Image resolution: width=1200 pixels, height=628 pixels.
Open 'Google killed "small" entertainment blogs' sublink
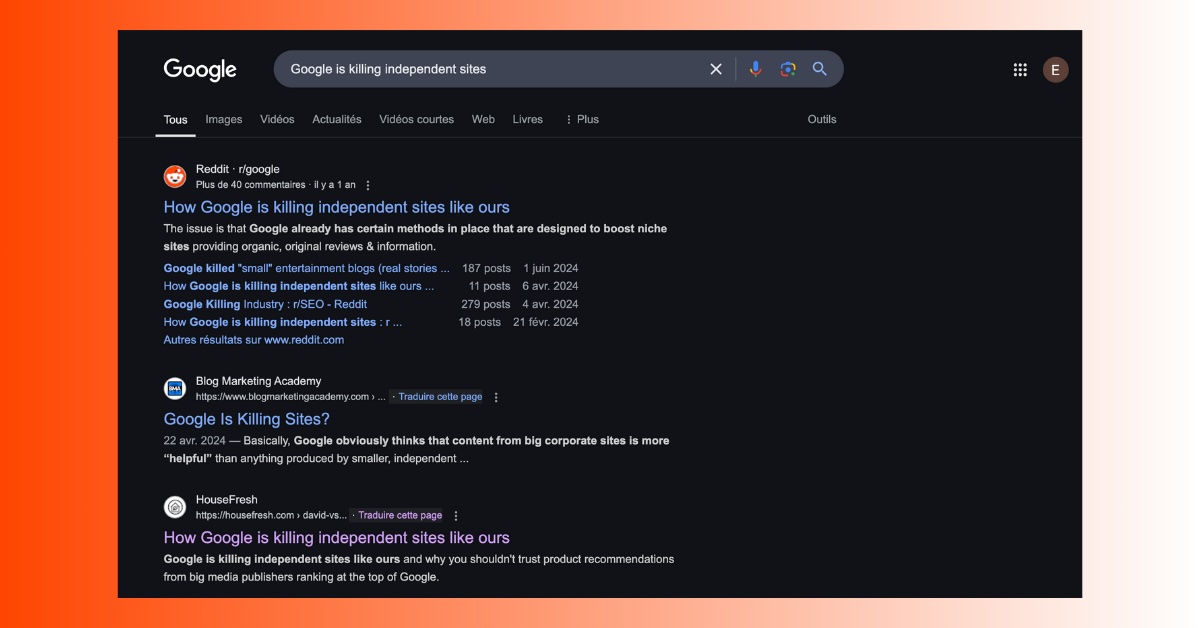click(x=307, y=268)
